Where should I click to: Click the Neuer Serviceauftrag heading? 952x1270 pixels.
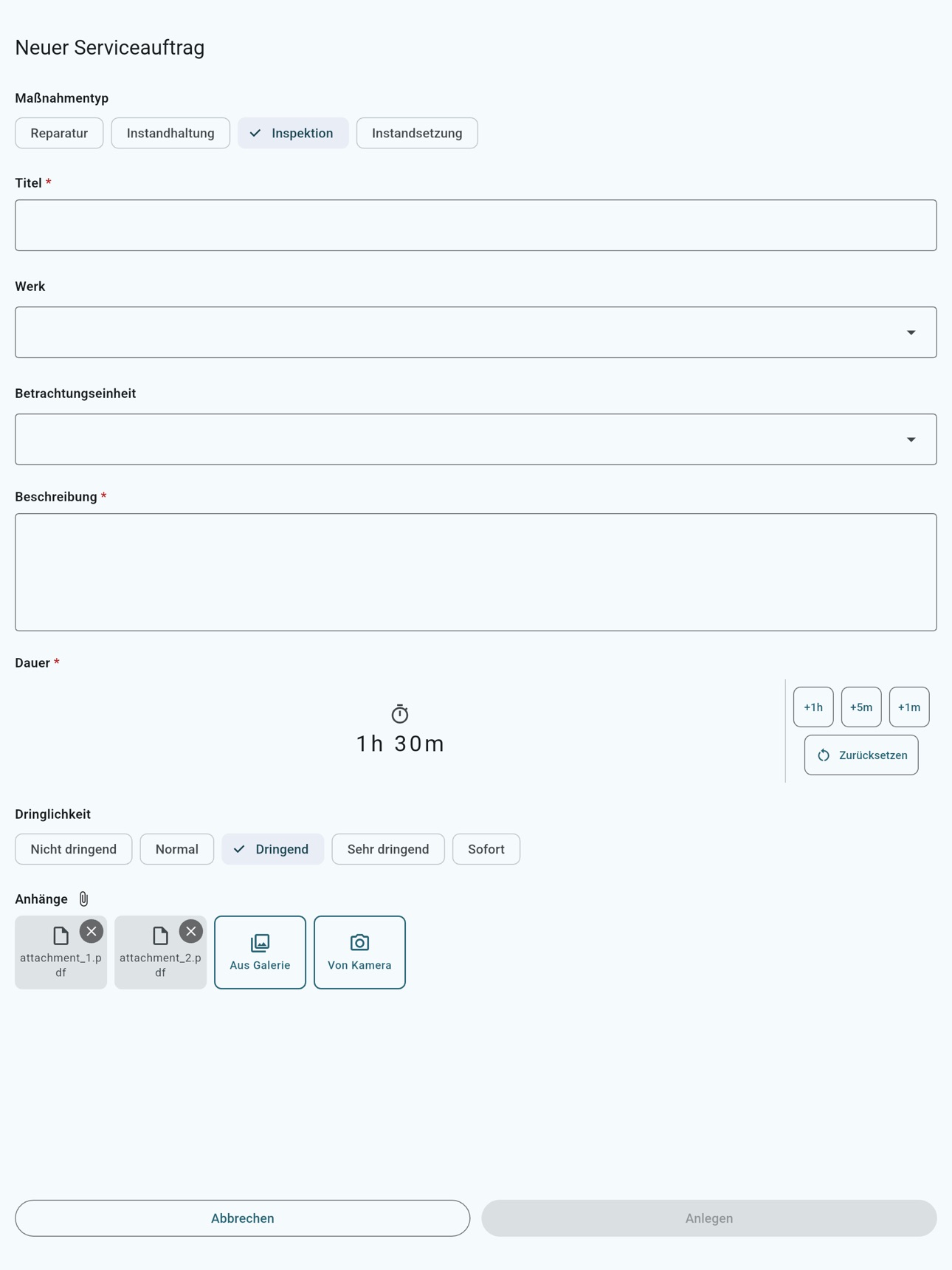pyautogui.click(x=110, y=47)
